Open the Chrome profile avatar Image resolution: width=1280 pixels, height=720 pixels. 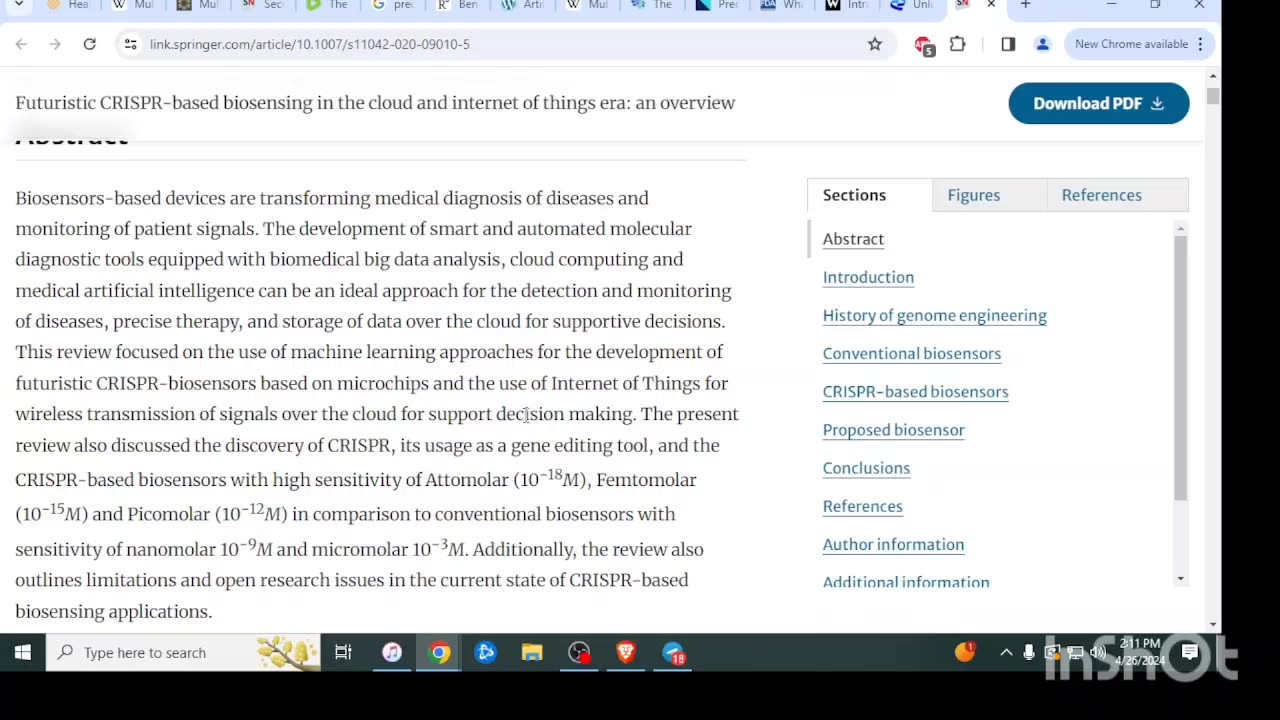1042,44
